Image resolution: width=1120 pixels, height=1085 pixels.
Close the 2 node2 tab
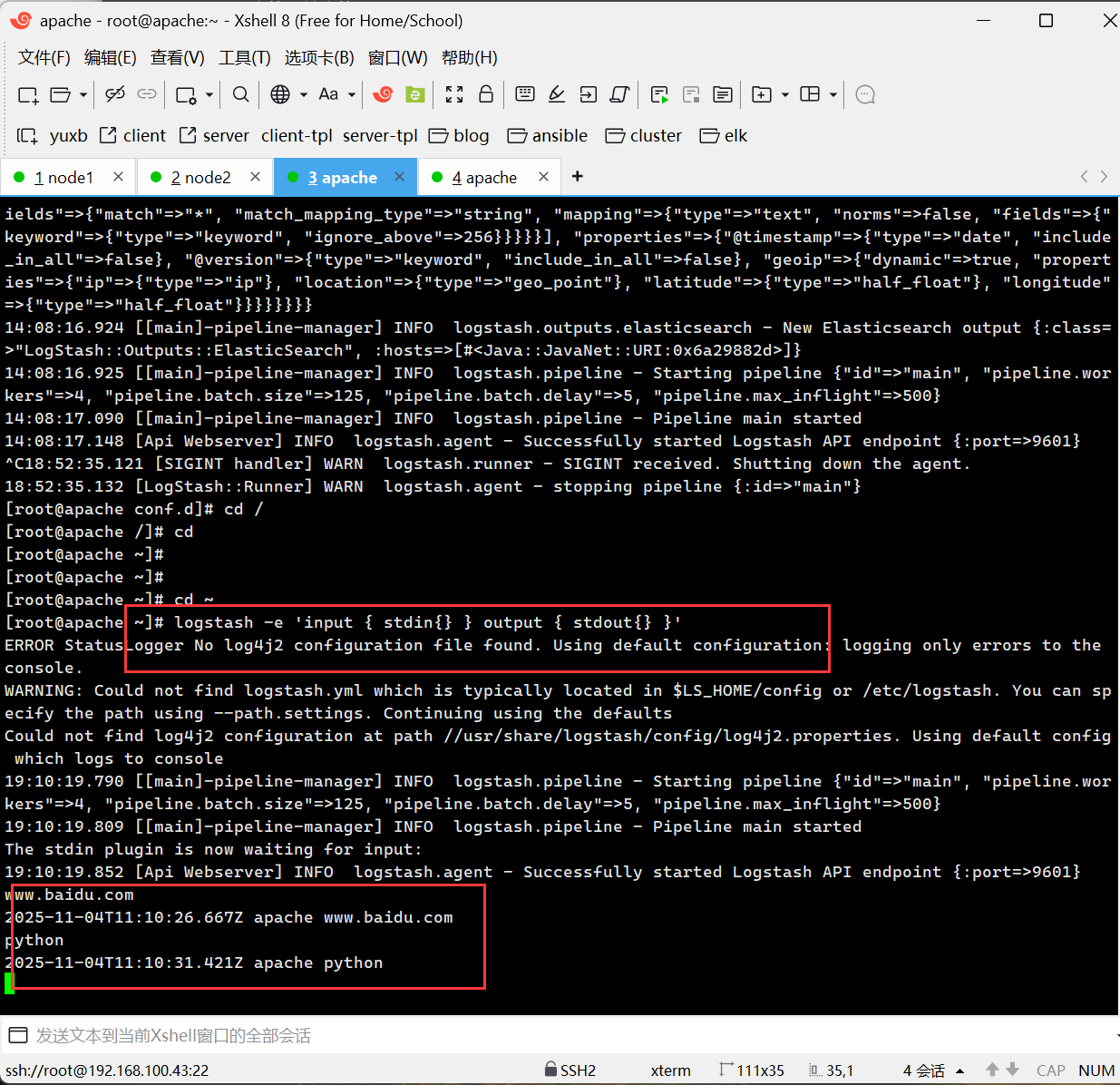(255, 177)
